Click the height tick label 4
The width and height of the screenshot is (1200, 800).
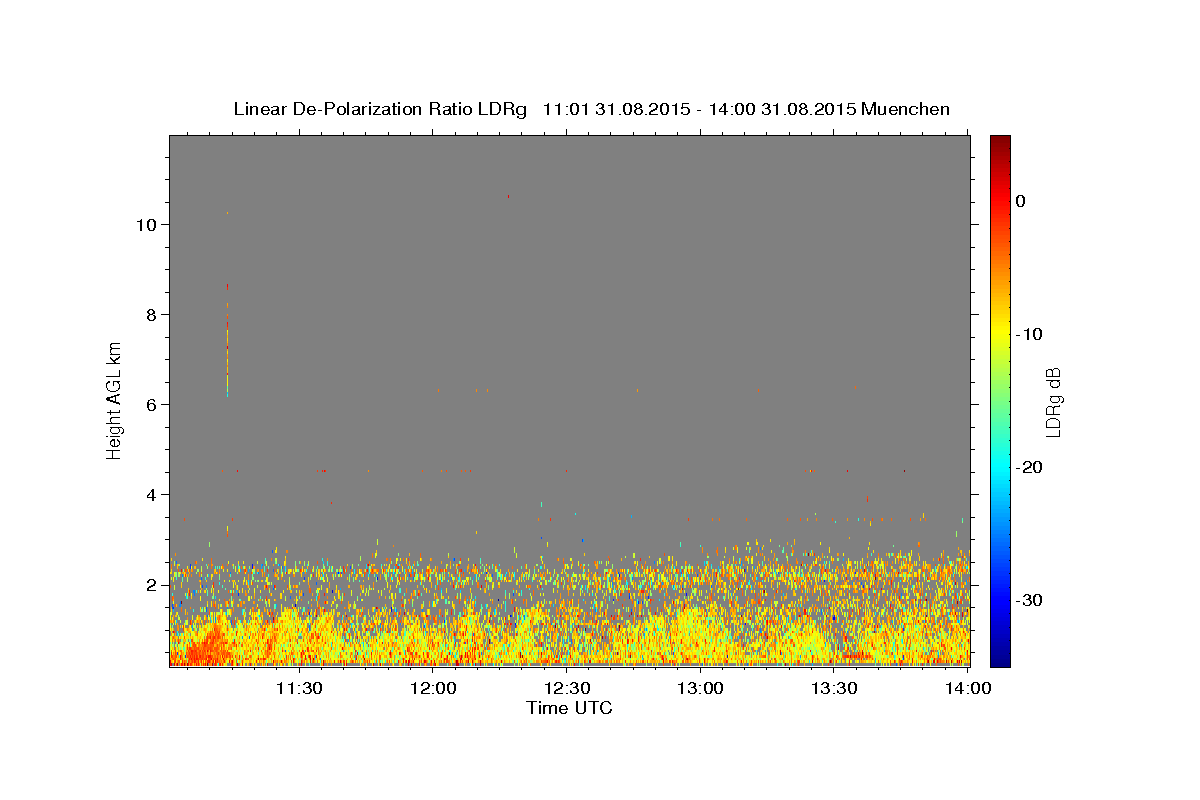point(152,495)
